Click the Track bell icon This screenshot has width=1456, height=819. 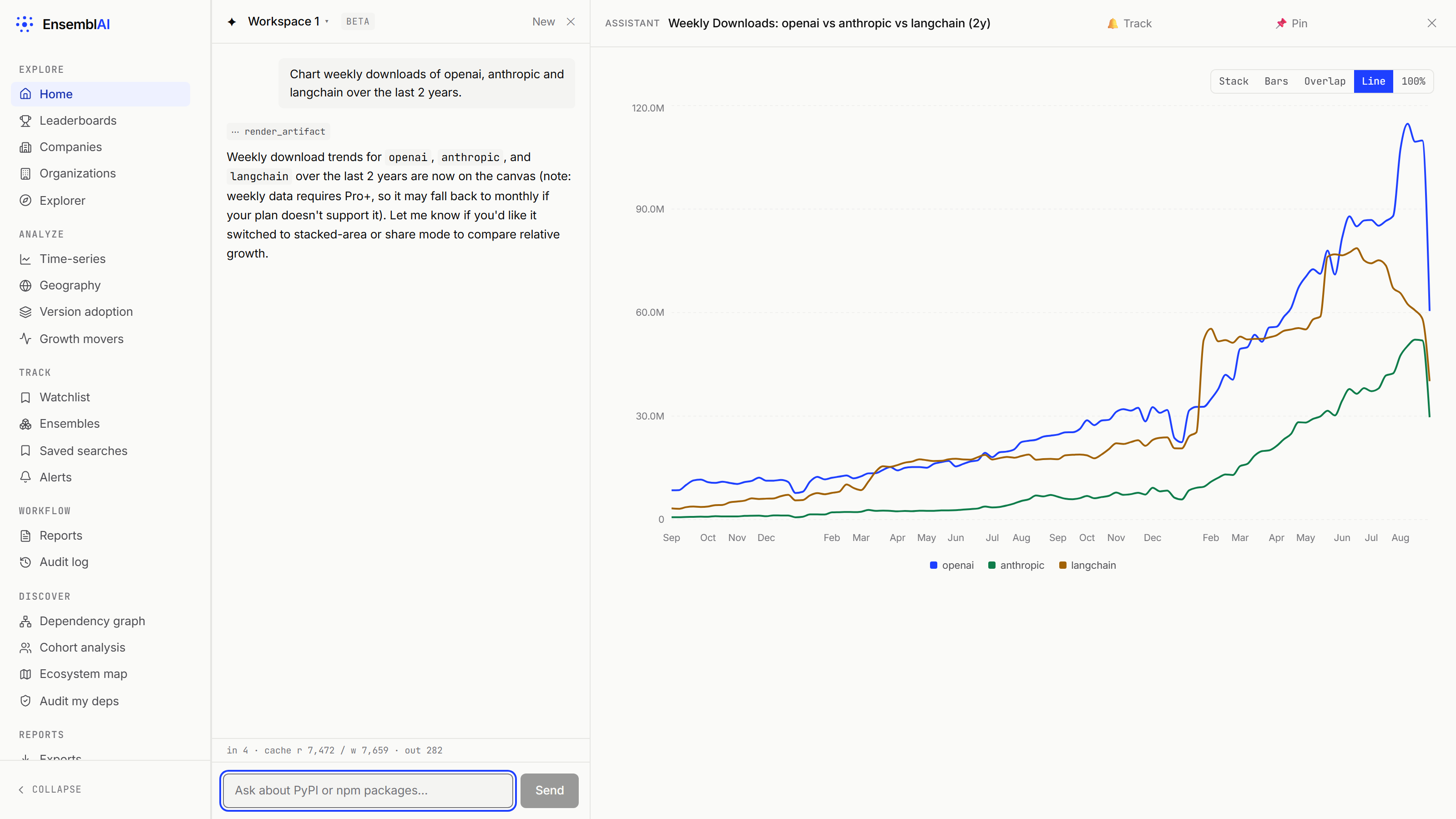(x=1112, y=23)
